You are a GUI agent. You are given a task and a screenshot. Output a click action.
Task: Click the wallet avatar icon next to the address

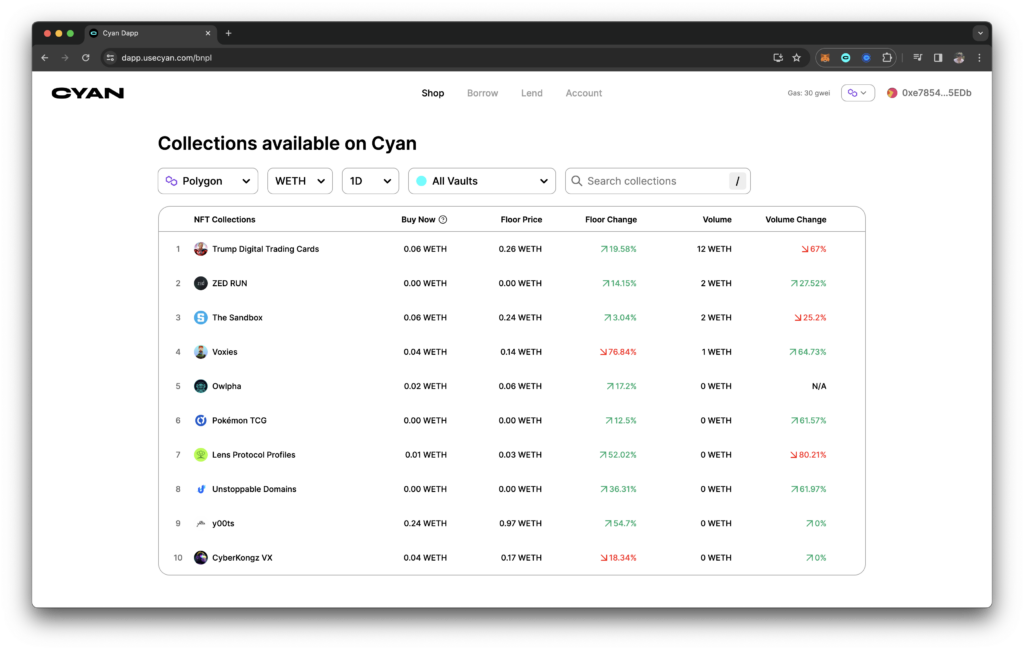click(x=891, y=92)
